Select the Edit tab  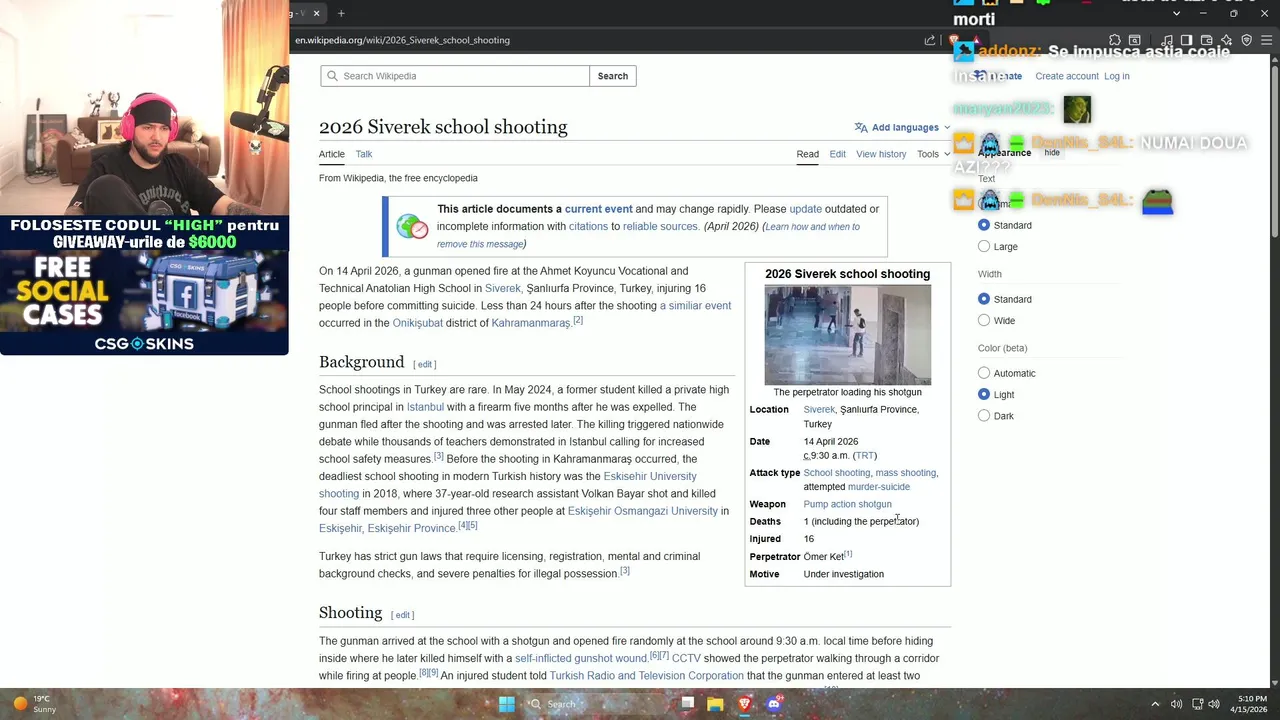(837, 154)
